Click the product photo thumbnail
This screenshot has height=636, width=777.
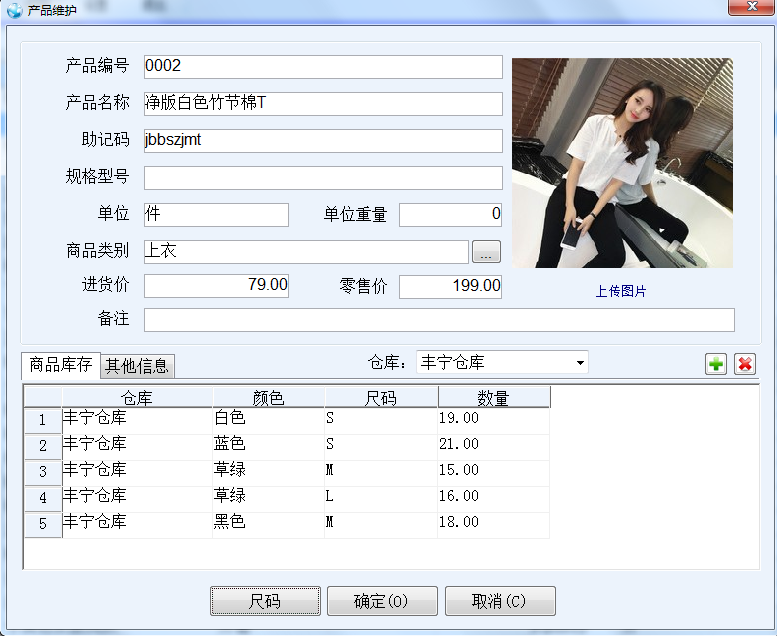[622, 162]
